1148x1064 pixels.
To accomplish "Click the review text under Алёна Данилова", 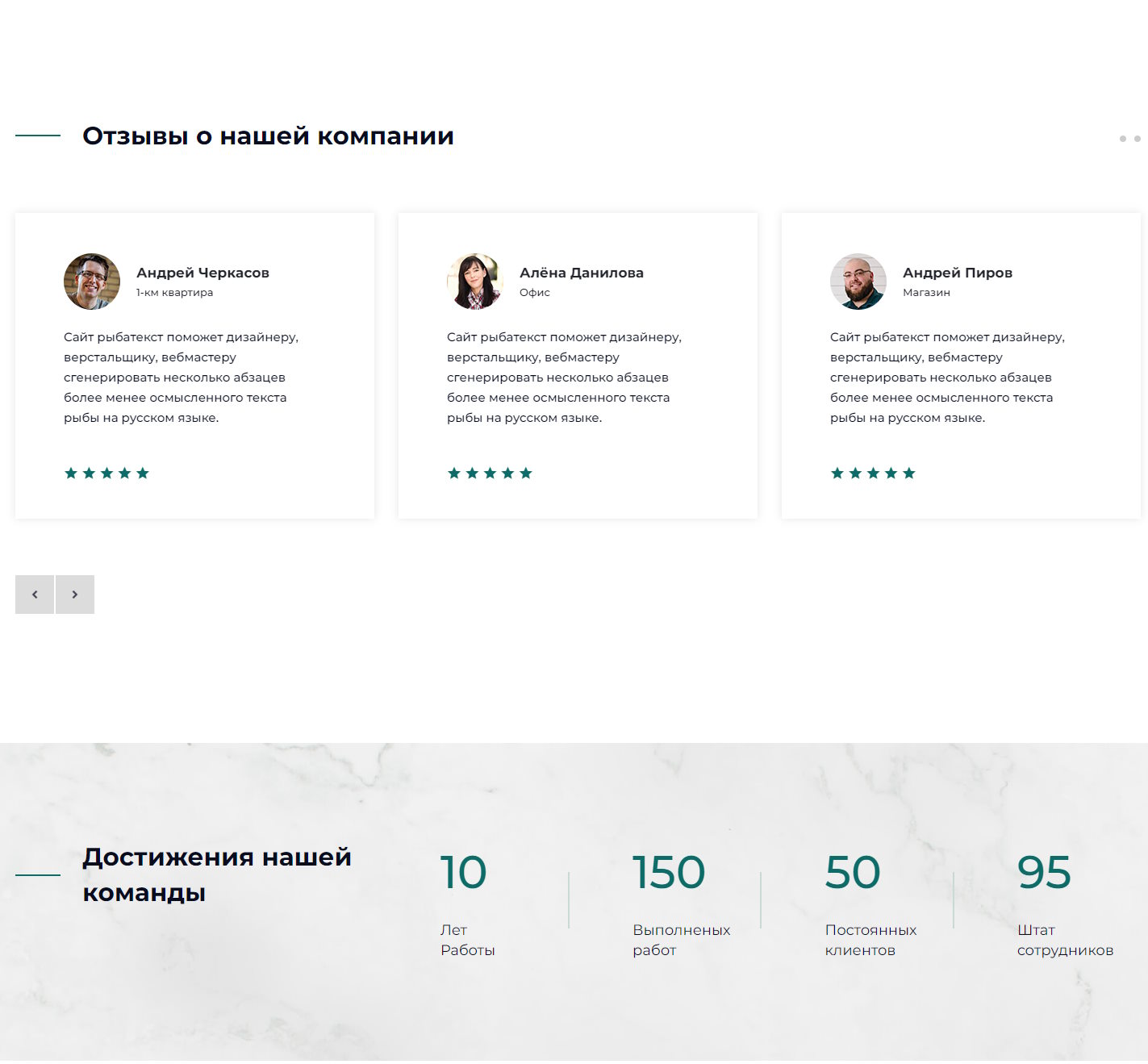I will [565, 378].
